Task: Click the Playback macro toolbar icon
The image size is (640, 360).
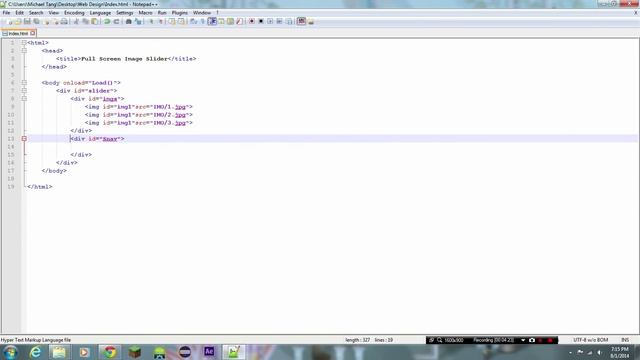Action: pyautogui.click(x=270, y=21)
